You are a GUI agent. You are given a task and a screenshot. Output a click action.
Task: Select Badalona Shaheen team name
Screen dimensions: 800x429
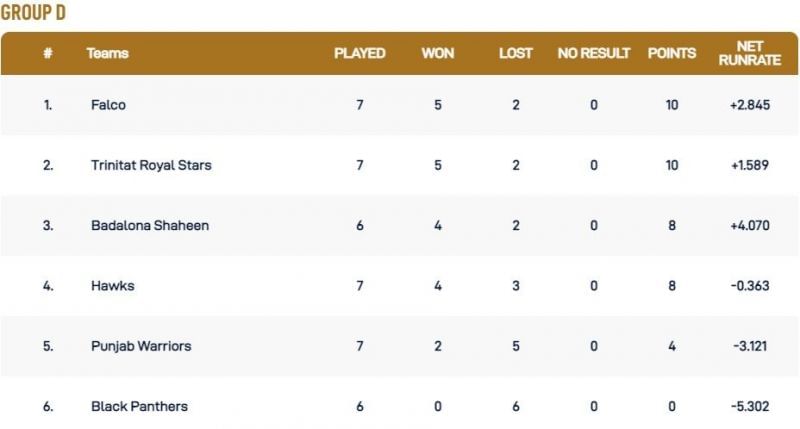[150, 225]
